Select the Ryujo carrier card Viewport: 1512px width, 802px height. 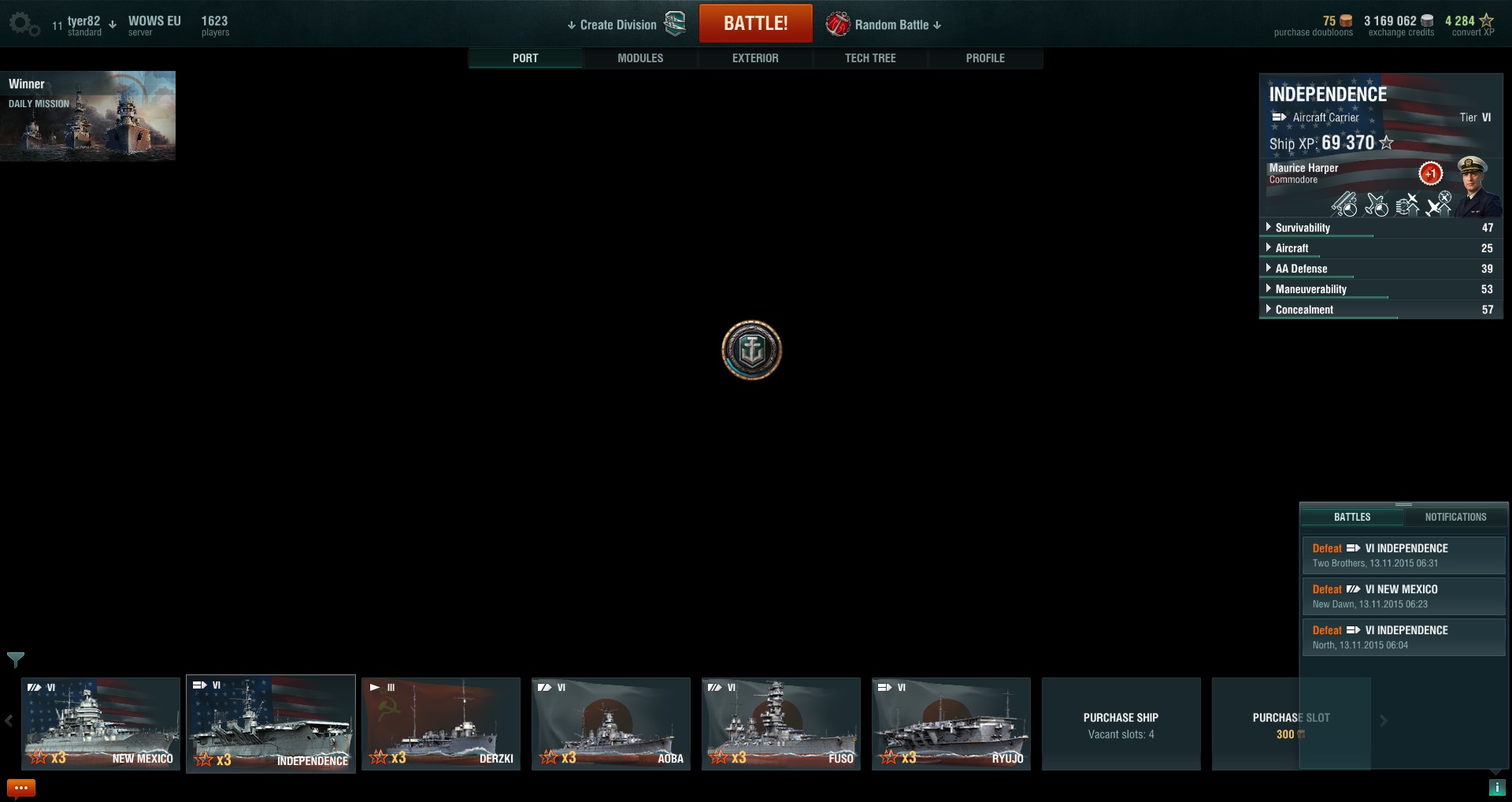(951, 724)
